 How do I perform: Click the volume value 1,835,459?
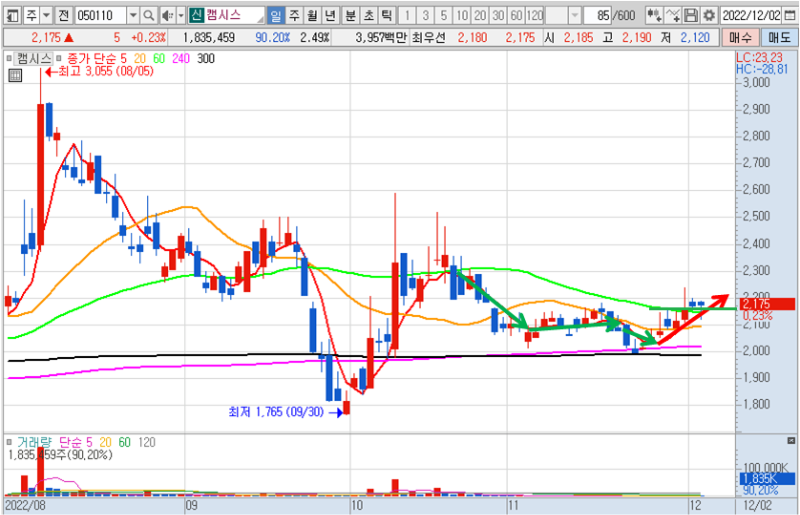point(209,38)
